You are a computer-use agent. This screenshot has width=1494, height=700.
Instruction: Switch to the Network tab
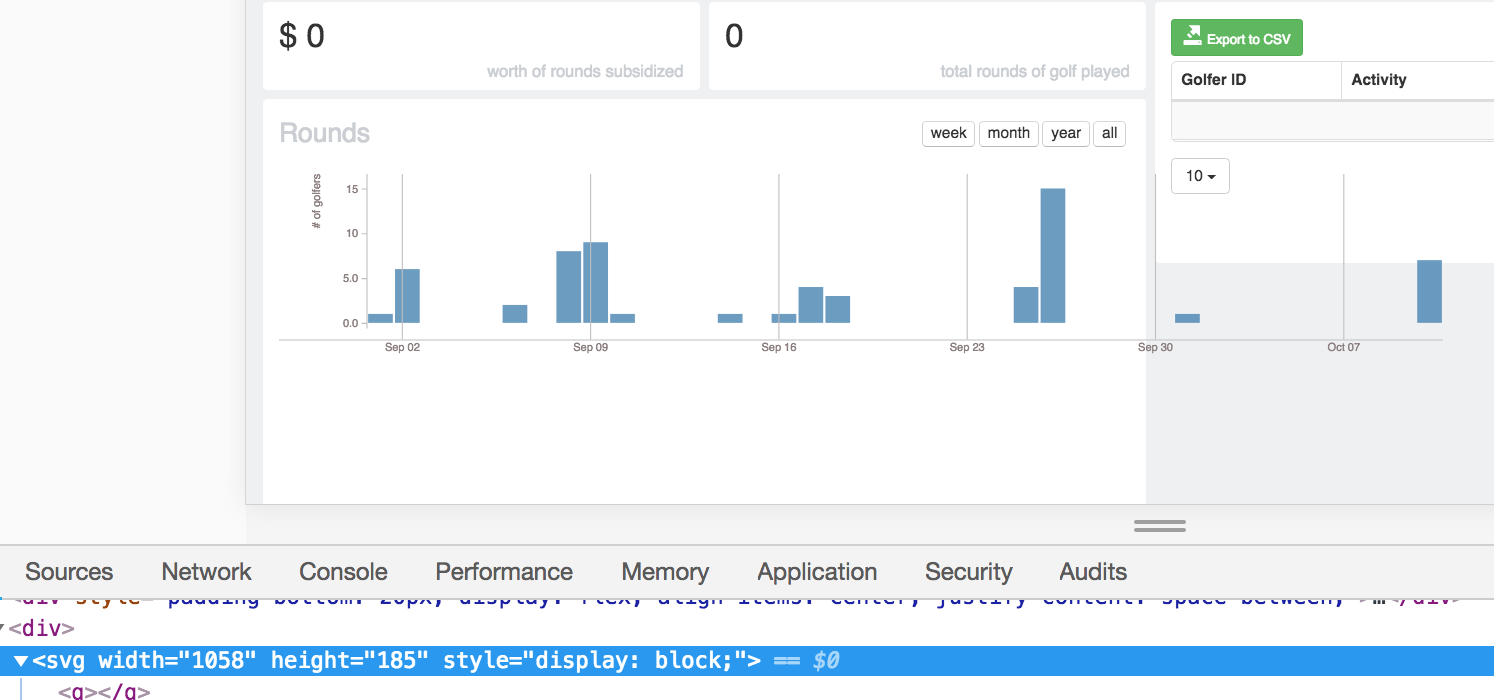coord(205,571)
